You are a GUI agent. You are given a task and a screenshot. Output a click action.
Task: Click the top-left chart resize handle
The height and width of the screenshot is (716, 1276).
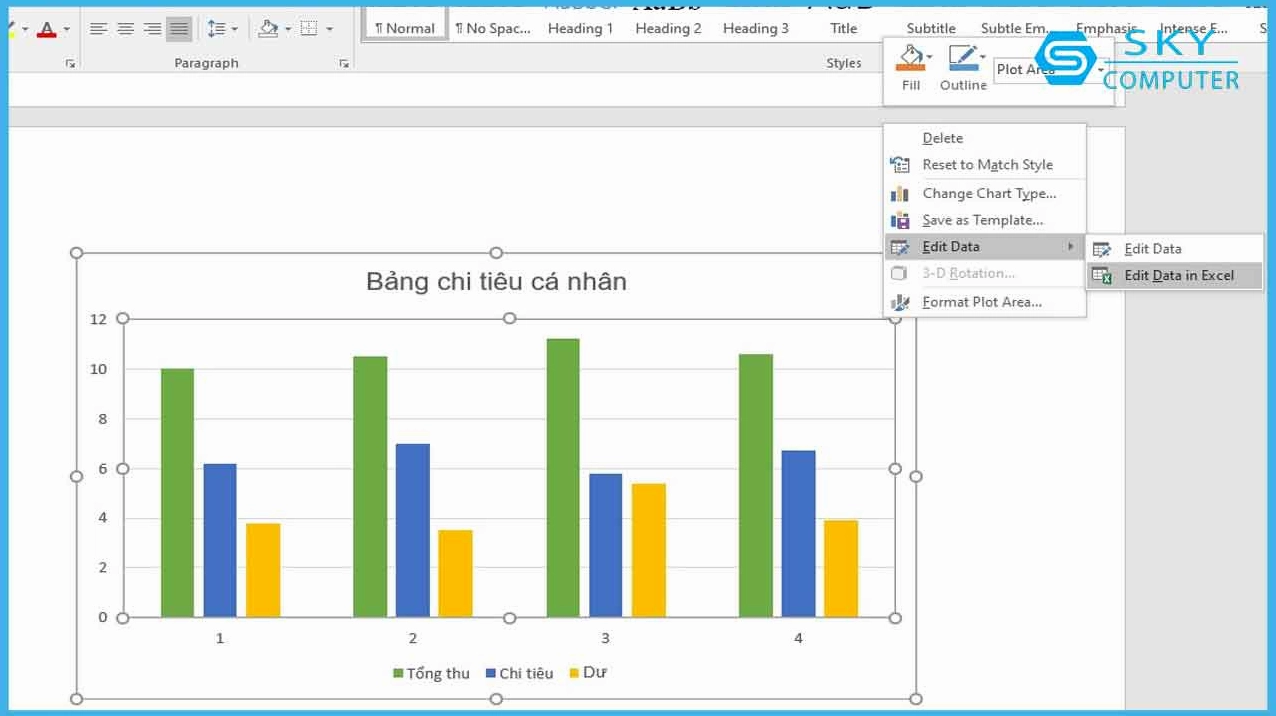(x=77, y=253)
